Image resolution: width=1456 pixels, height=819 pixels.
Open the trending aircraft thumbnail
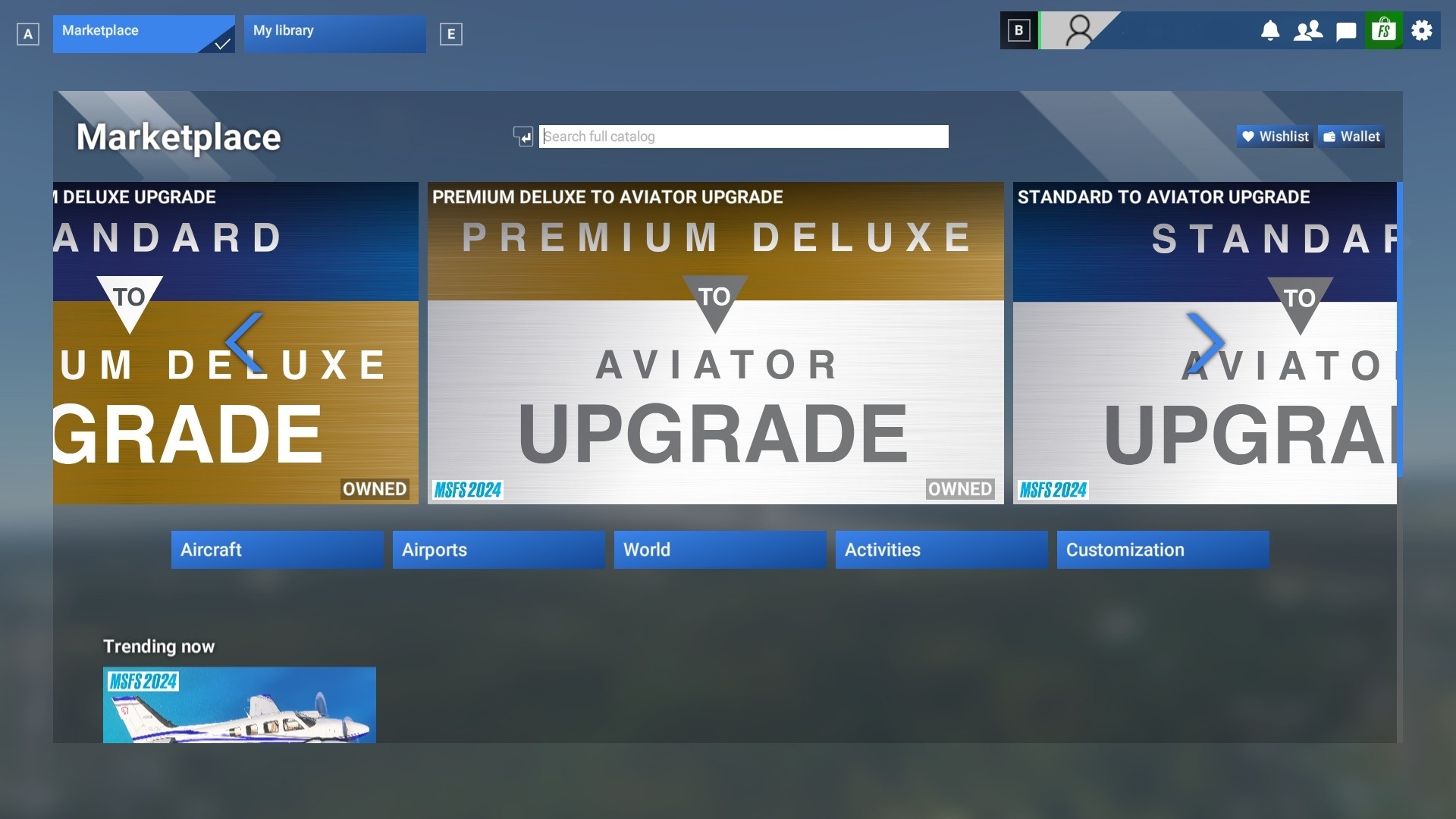[240, 704]
